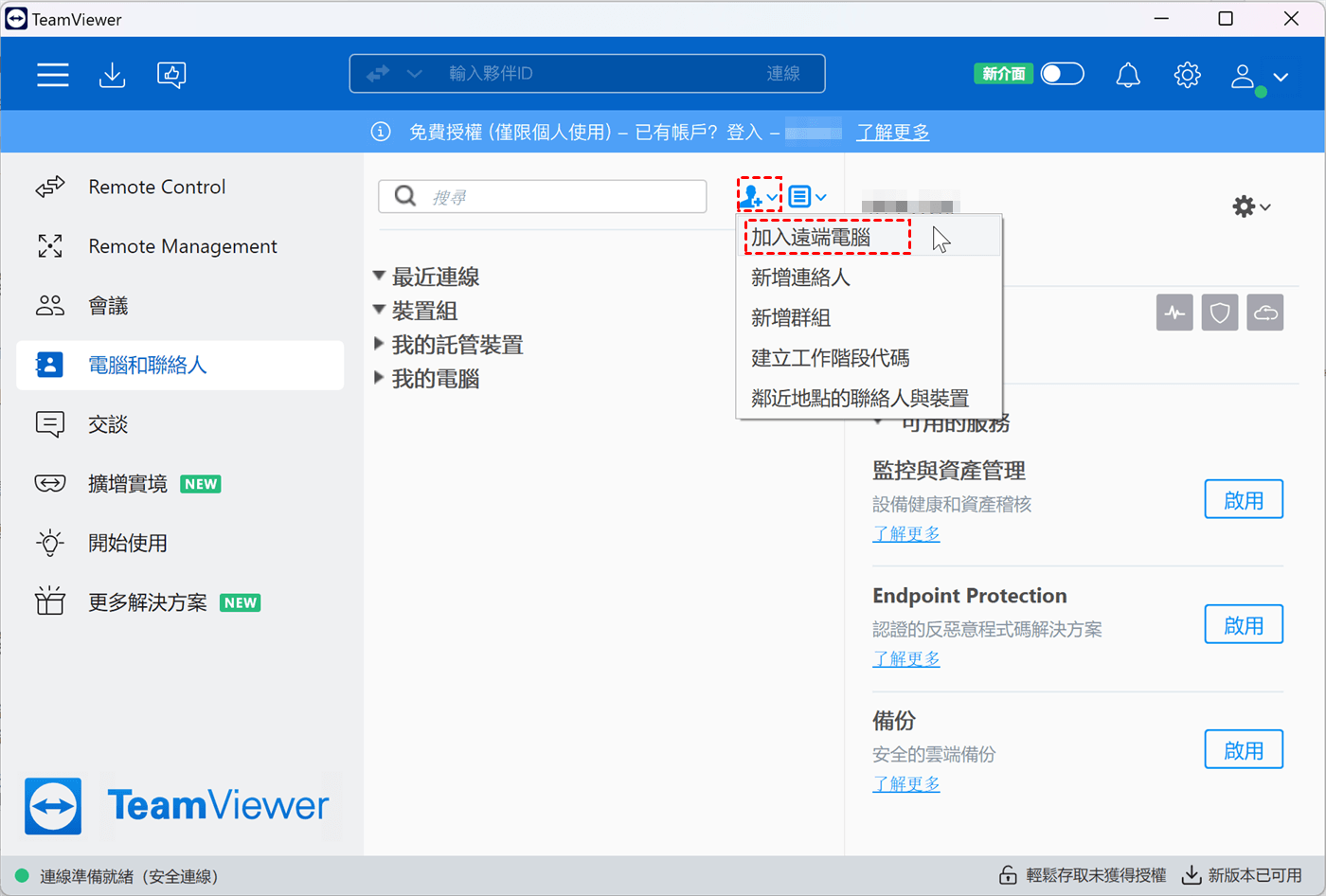The width and height of the screenshot is (1326, 896).
Task: Open the view list options dropdown
Action: (x=807, y=197)
